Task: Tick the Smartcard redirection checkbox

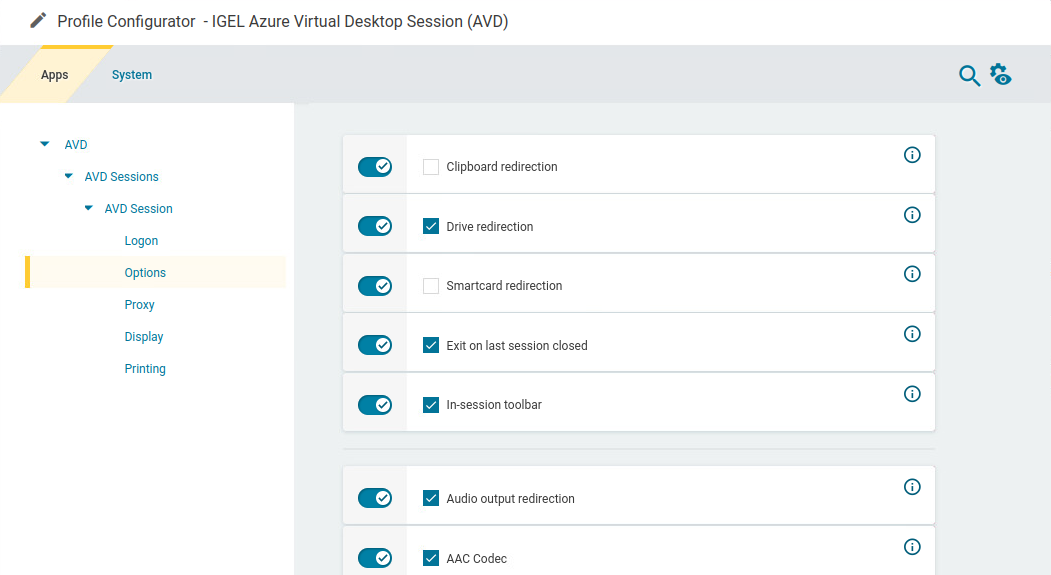Action: pyautogui.click(x=431, y=286)
